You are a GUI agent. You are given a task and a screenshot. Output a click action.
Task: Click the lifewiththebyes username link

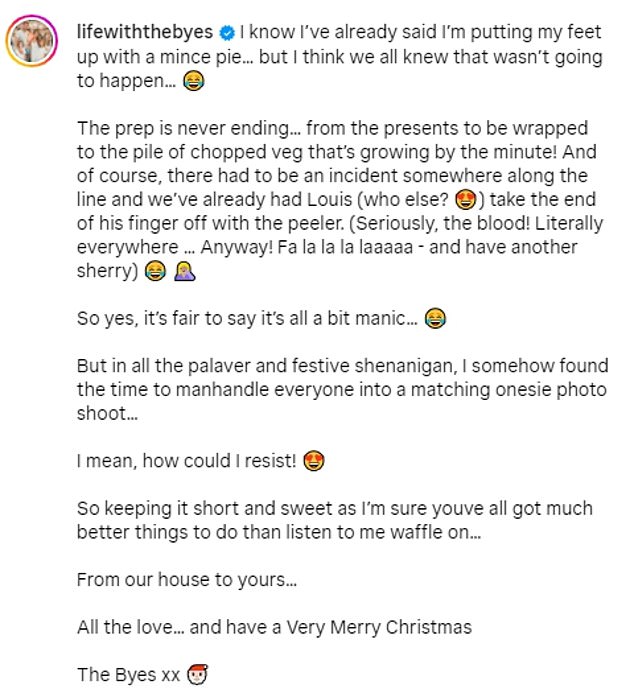pos(145,32)
